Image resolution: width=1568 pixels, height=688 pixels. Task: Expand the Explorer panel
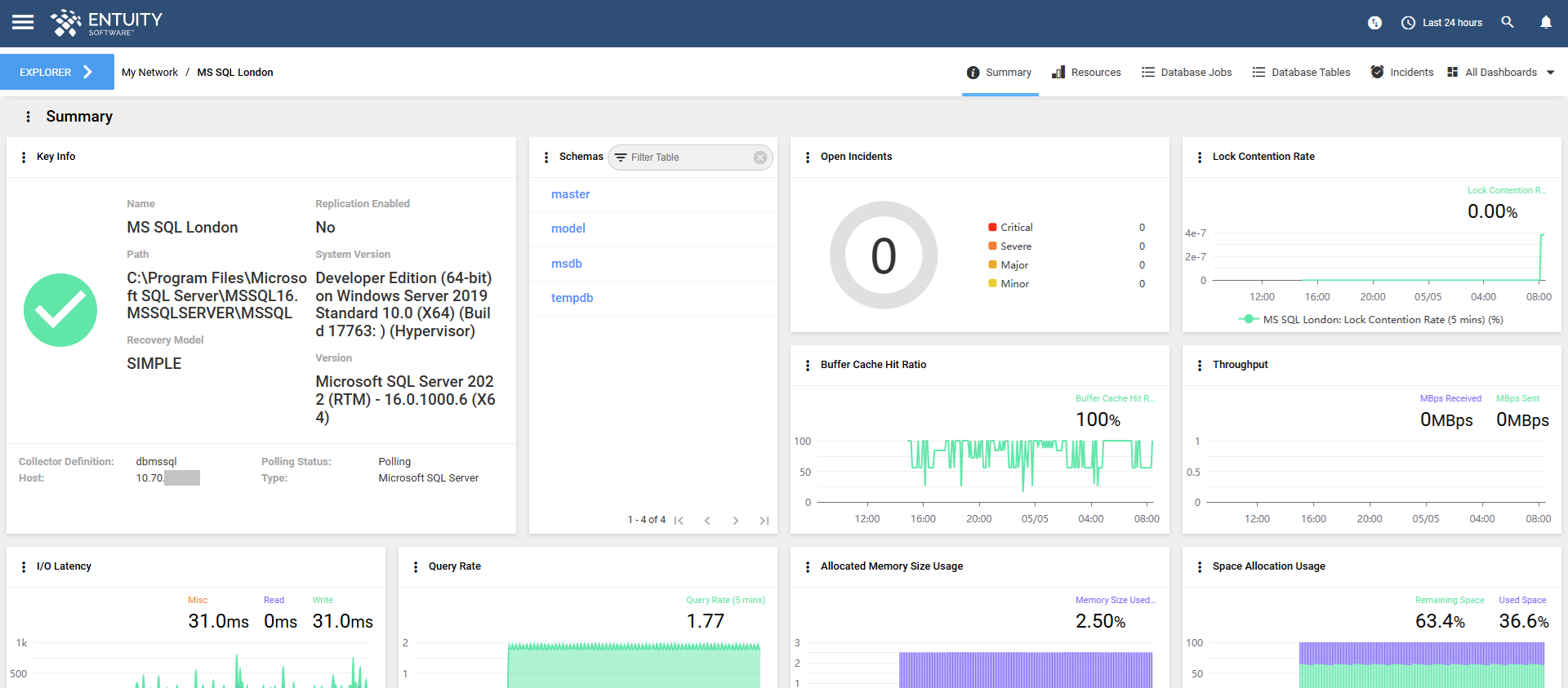pyautogui.click(x=57, y=72)
